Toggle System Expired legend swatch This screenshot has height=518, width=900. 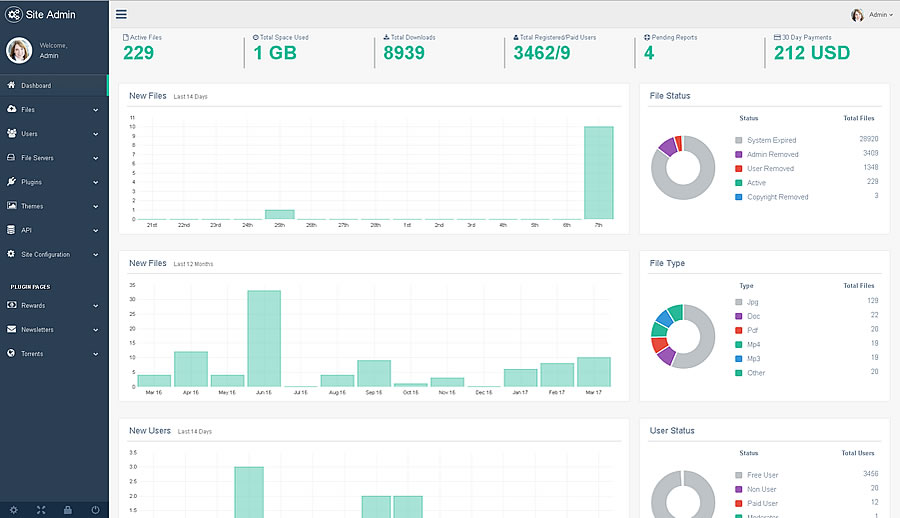coord(739,140)
